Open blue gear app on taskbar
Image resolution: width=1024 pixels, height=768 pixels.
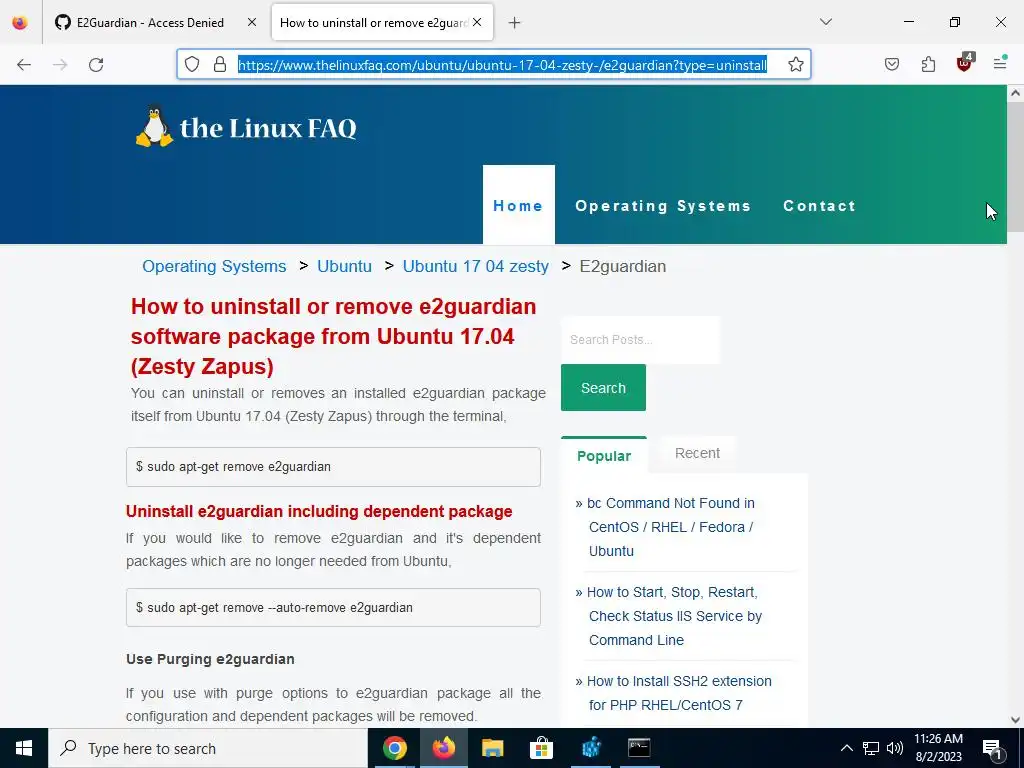coord(590,748)
